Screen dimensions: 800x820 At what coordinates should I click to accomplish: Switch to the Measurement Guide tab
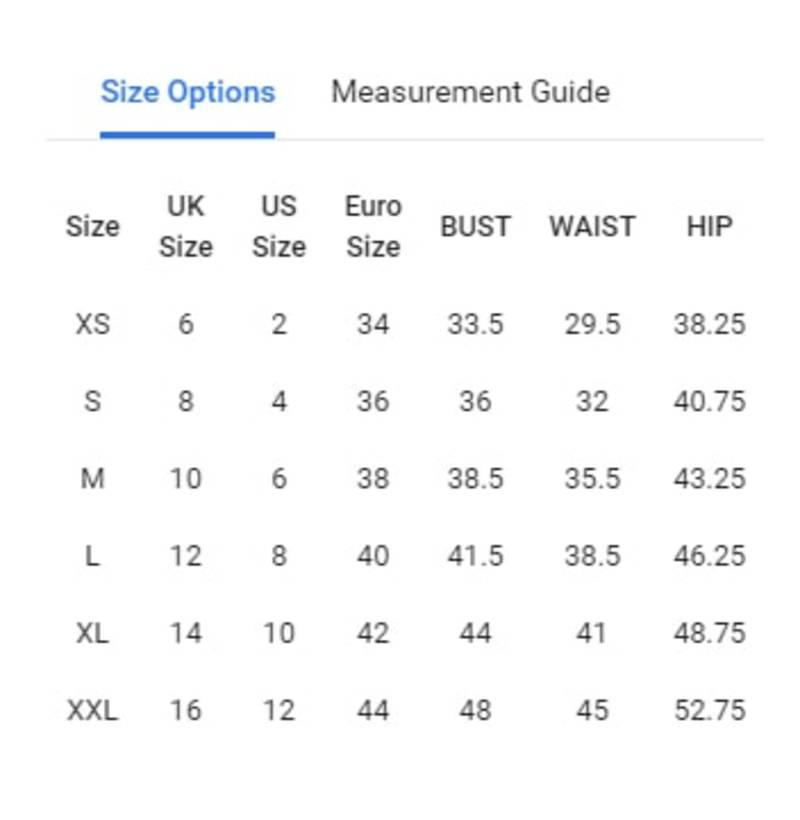[x=471, y=92]
